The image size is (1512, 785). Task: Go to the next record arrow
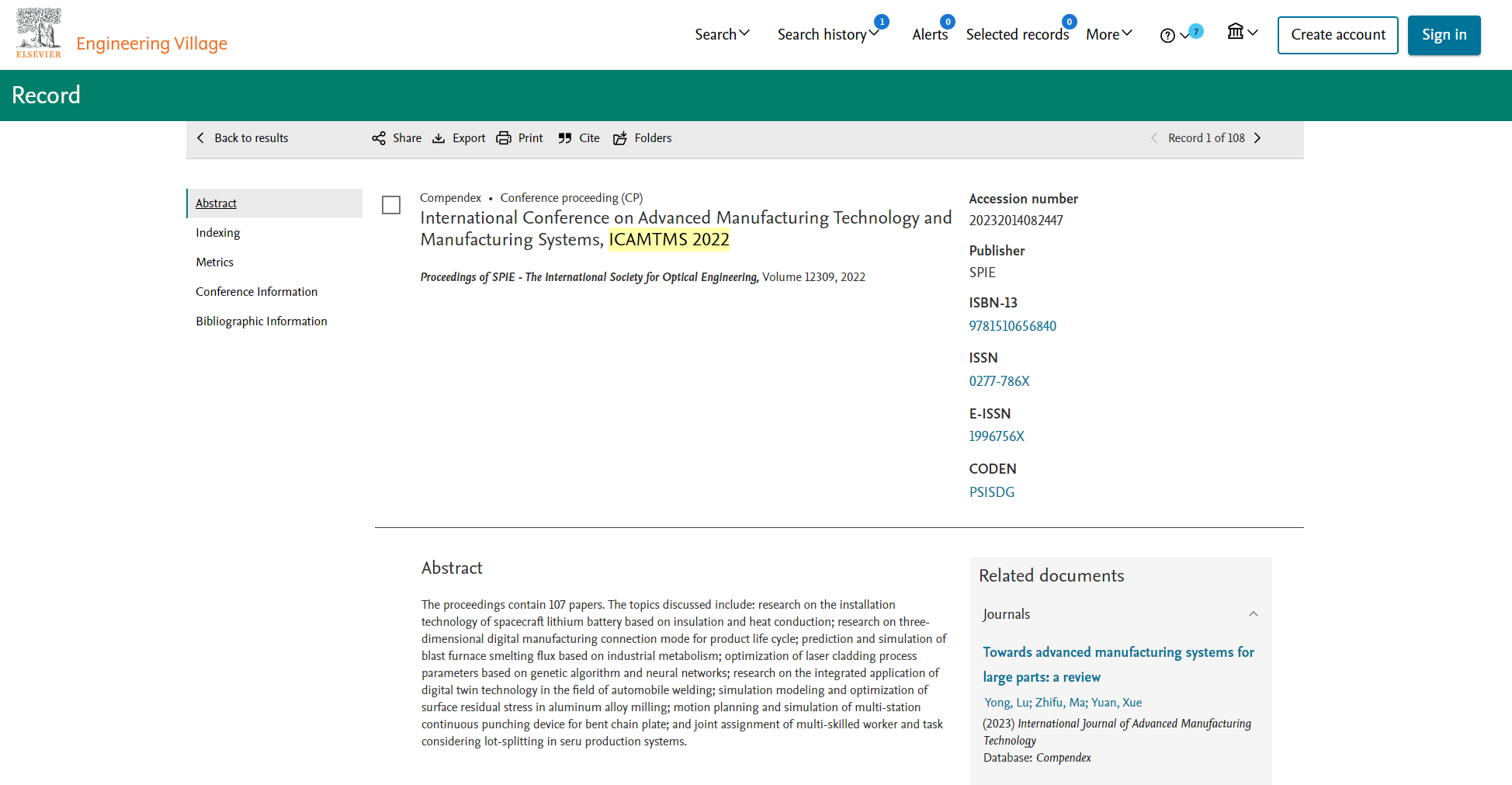click(x=1257, y=137)
